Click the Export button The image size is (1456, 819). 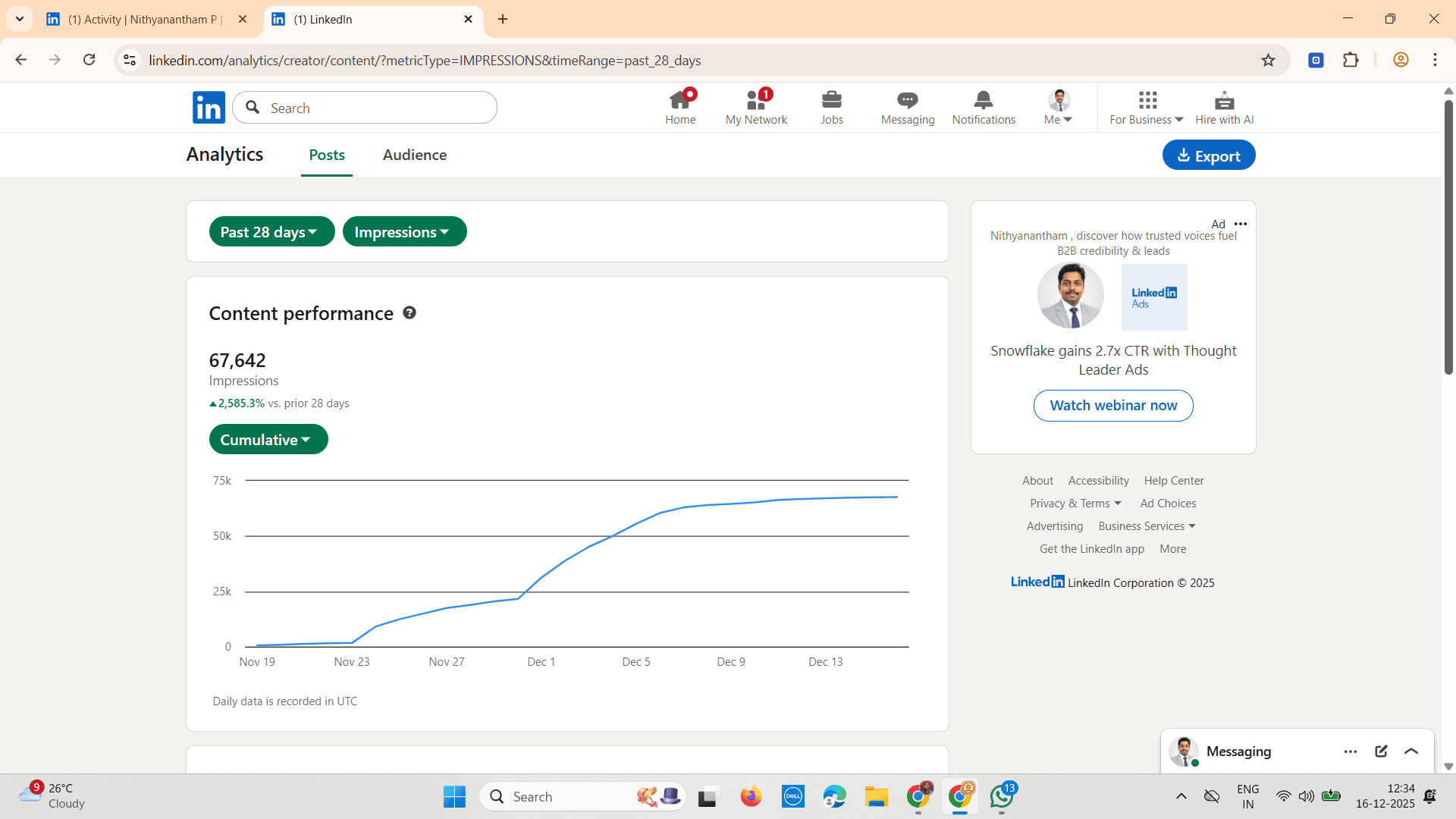click(1209, 155)
